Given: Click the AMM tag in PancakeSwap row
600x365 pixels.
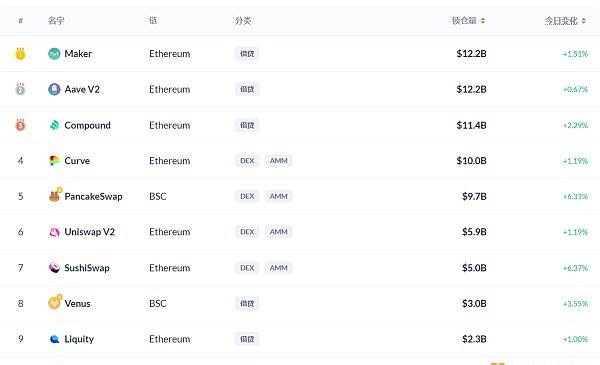Looking at the screenshot, I should click(x=278, y=196).
